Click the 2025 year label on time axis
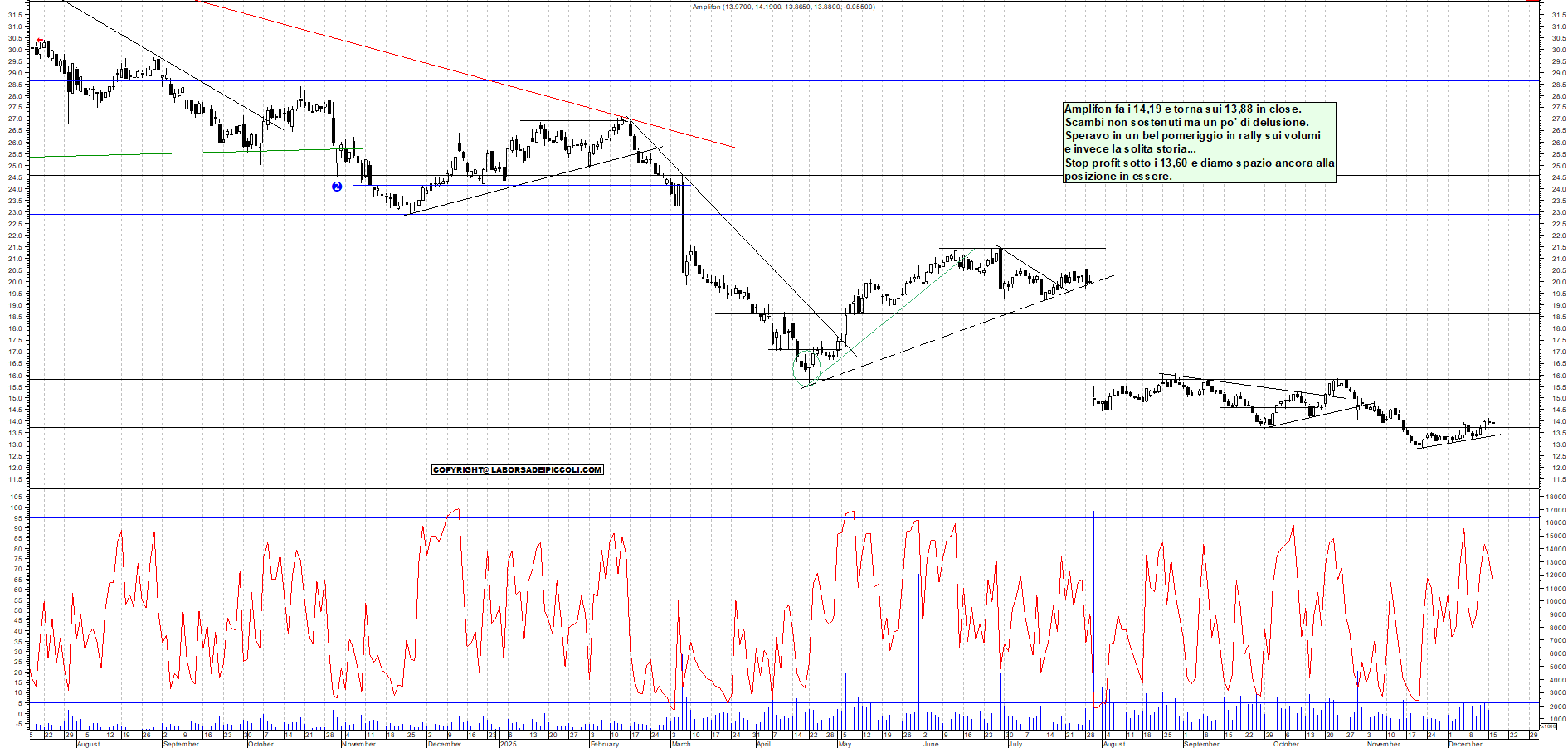This screenshot has height=748, width=1568. (508, 744)
